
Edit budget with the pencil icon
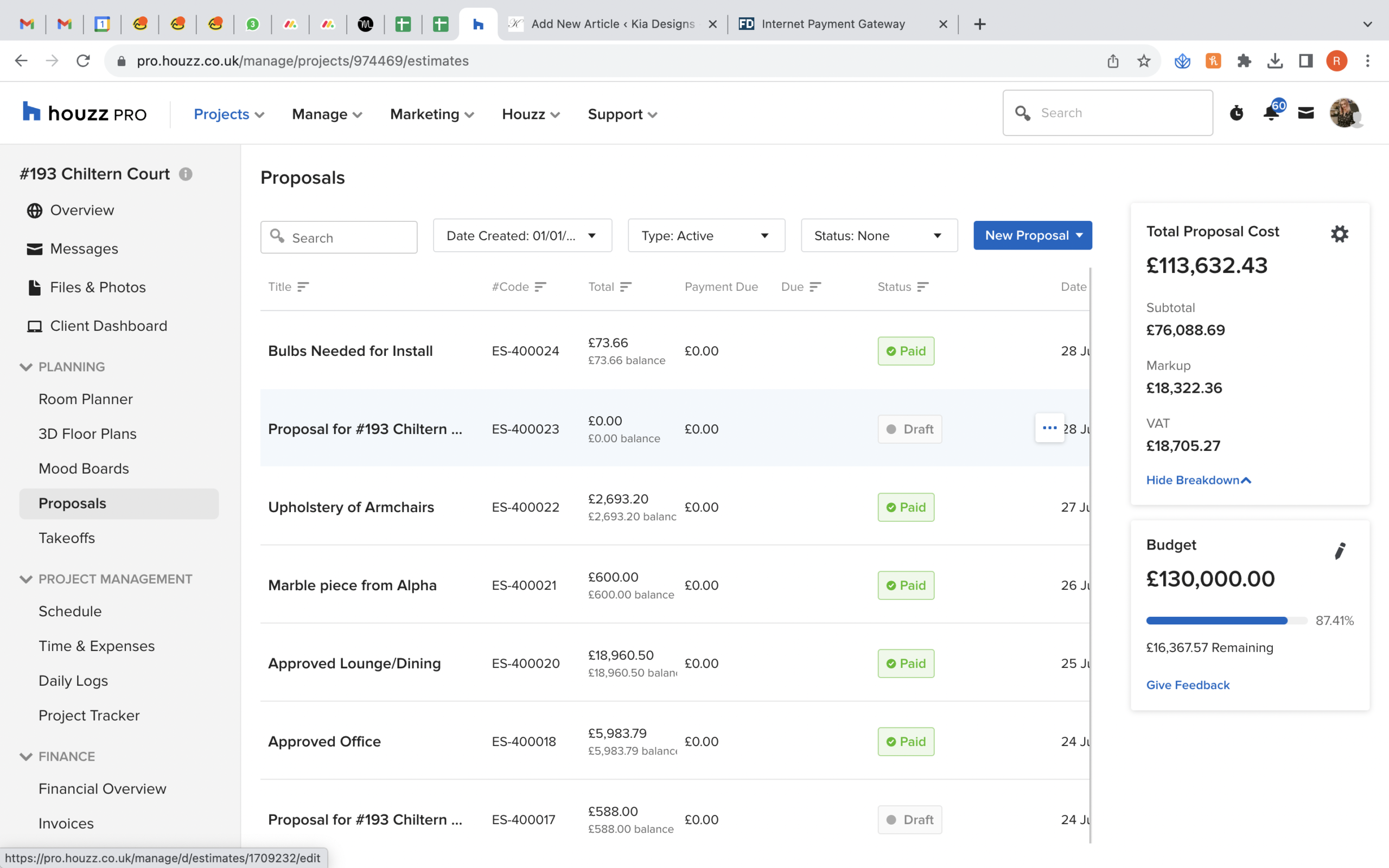pos(1340,551)
